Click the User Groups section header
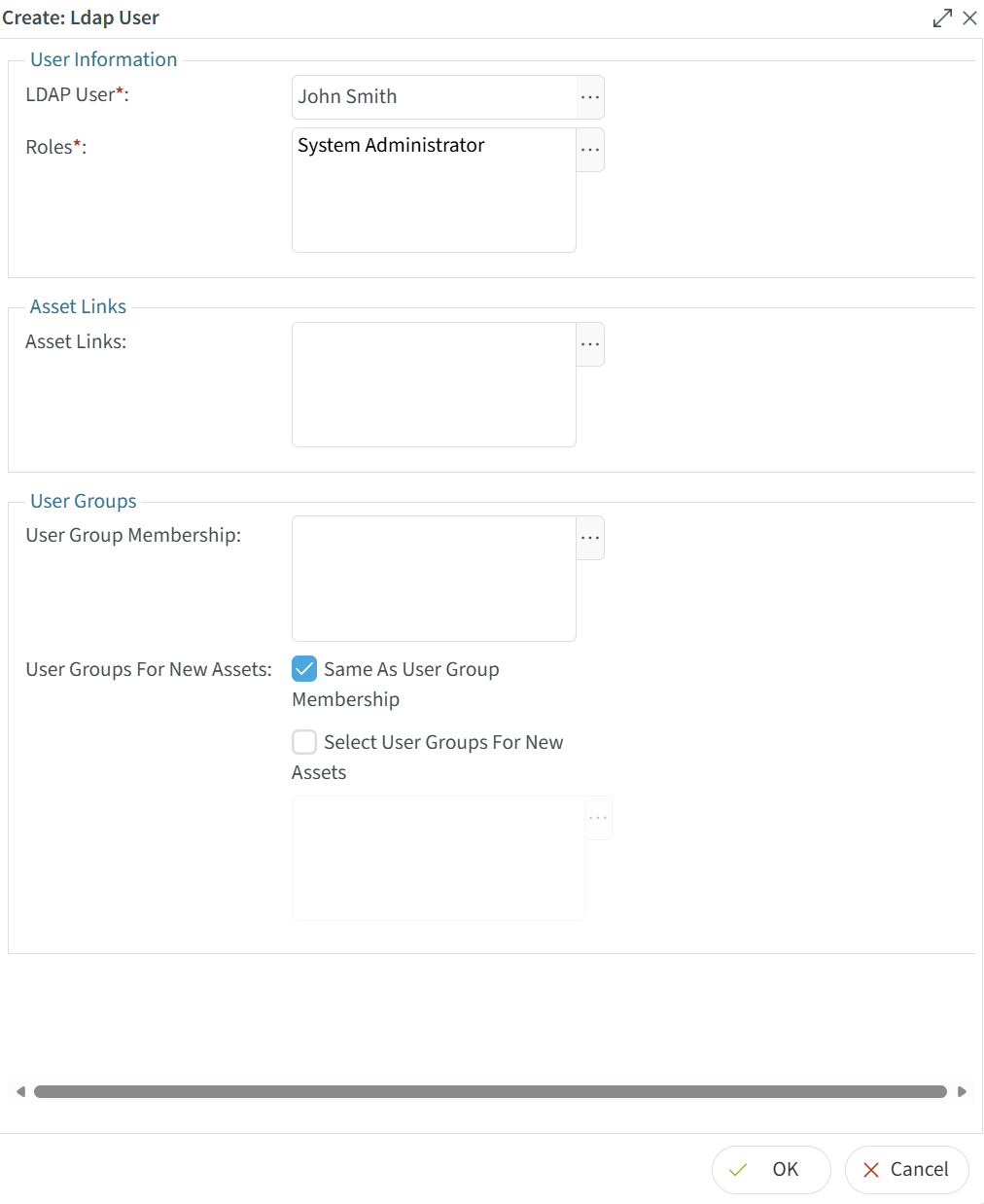984x1204 pixels. point(83,501)
